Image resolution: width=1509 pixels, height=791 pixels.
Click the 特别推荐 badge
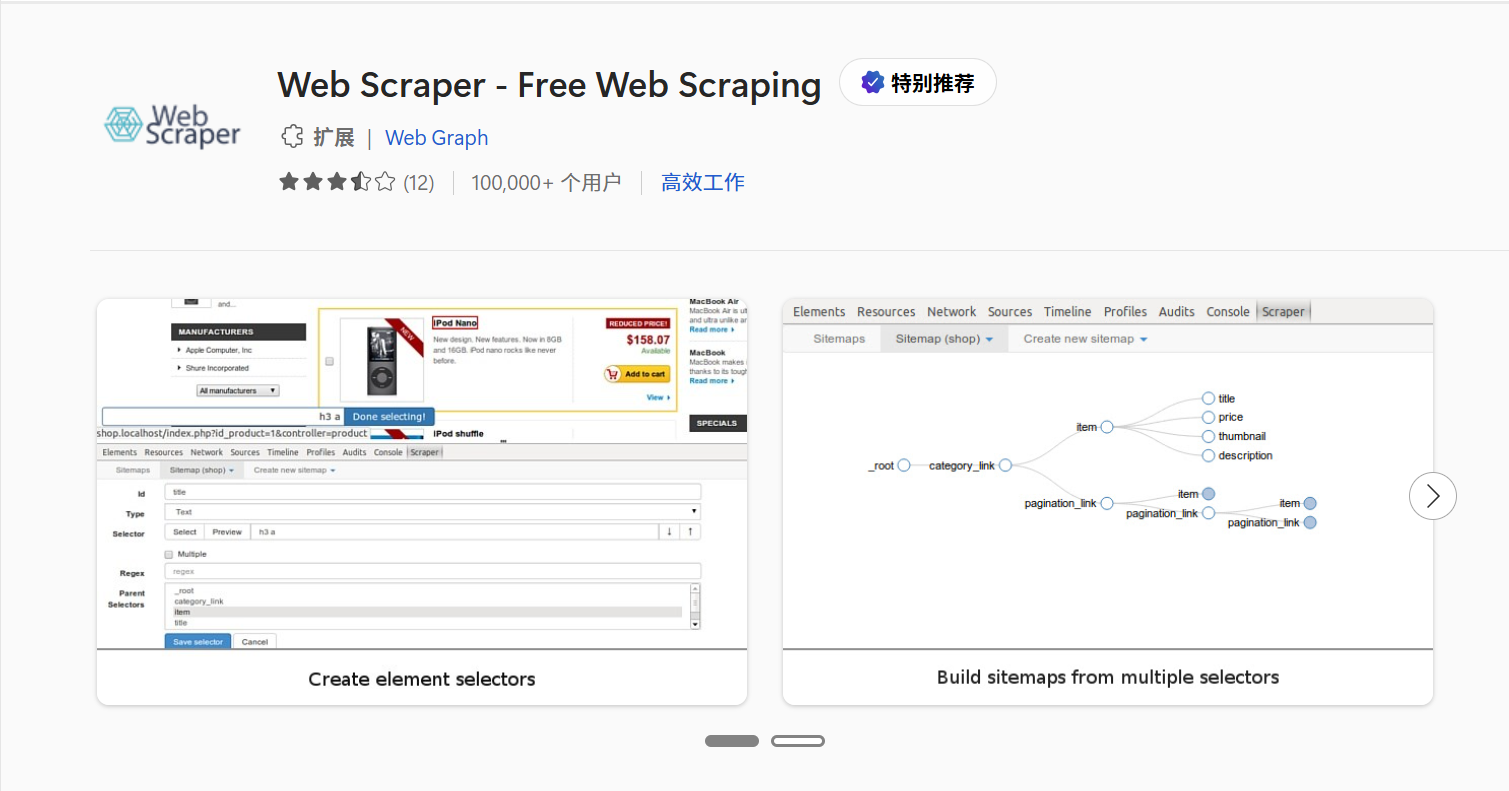click(x=918, y=83)
